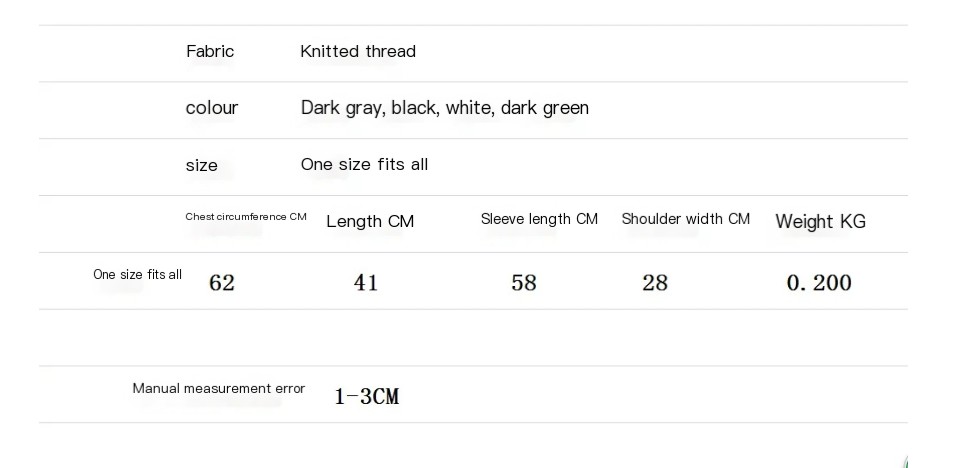Select weight value 0.200

(x=819, y=283)
